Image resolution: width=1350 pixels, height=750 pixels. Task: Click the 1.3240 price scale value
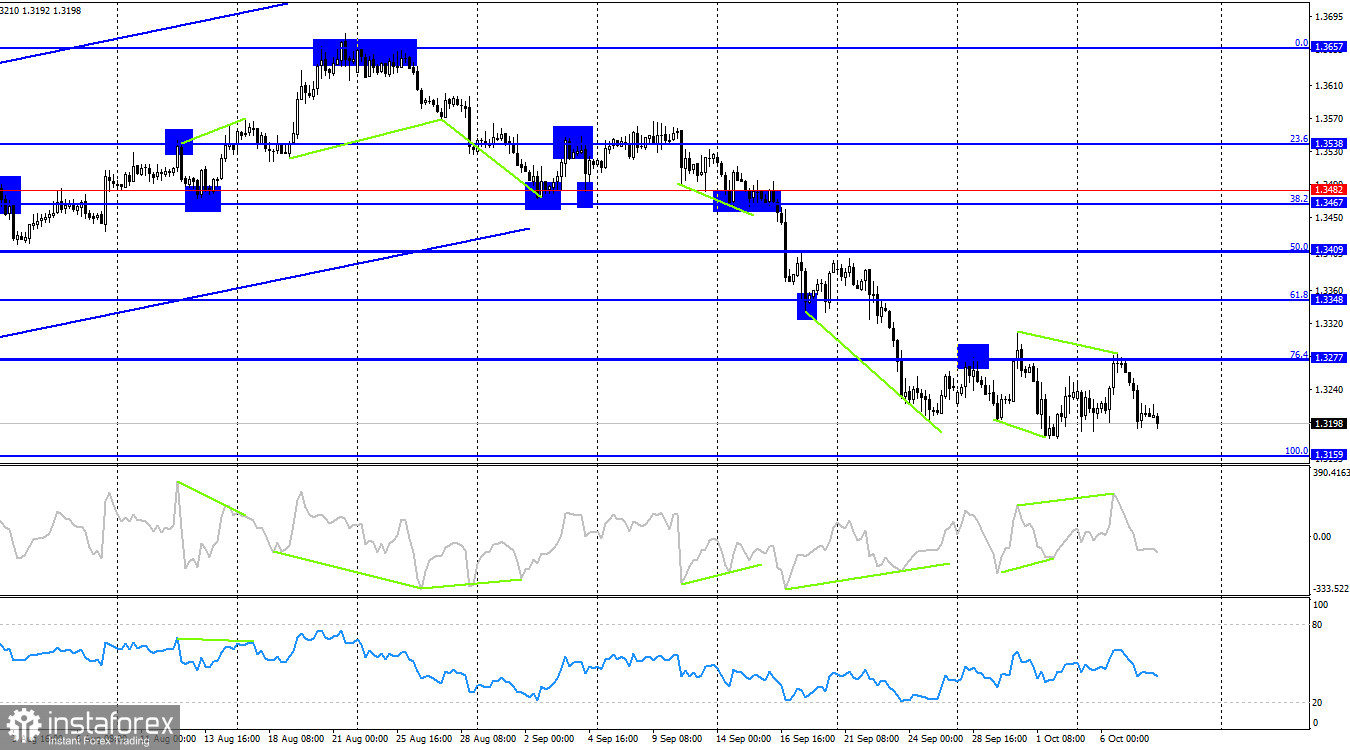(1329, 388)
